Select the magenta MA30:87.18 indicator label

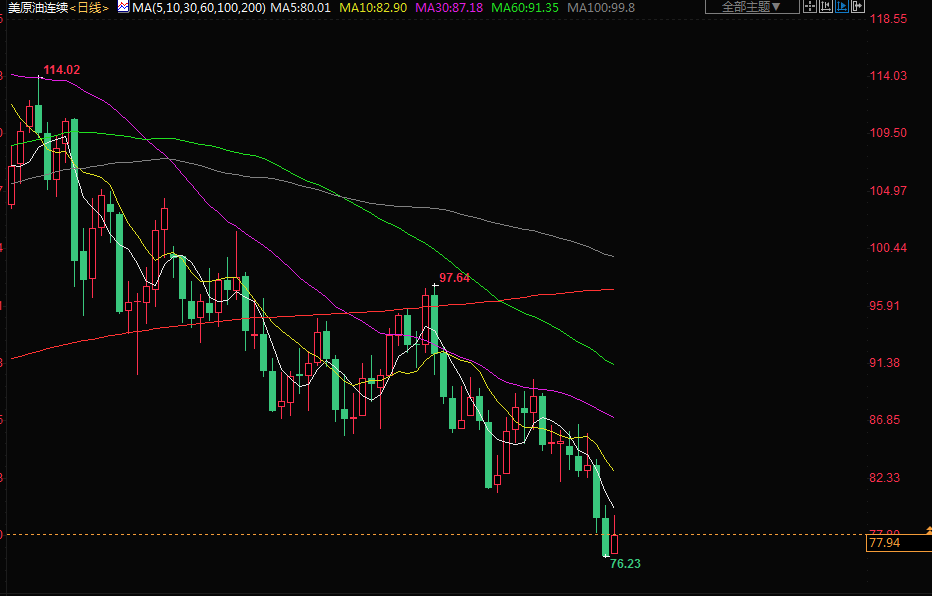coord(449,8)
